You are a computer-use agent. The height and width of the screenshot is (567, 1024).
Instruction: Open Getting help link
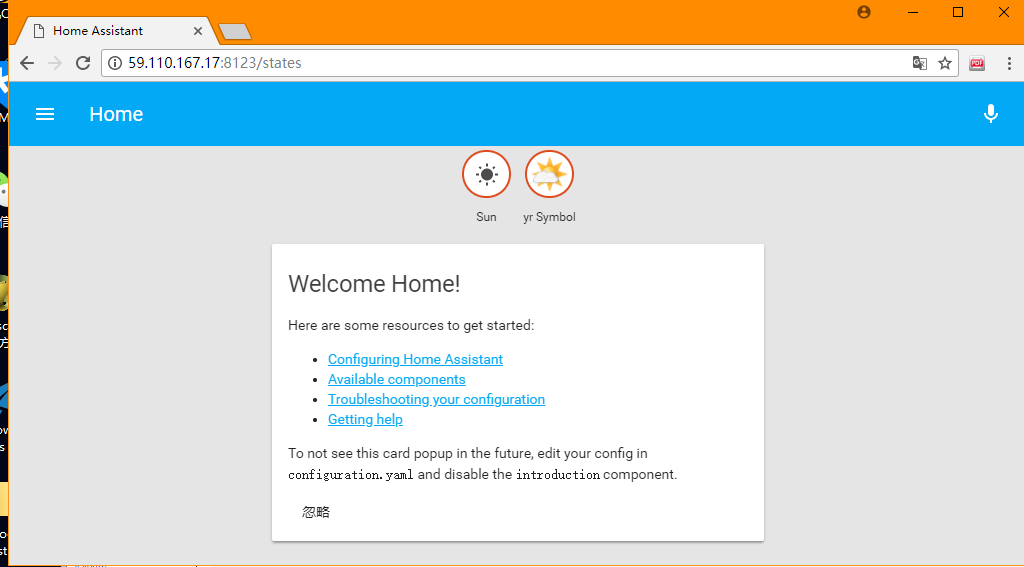(x=365, y=419)
